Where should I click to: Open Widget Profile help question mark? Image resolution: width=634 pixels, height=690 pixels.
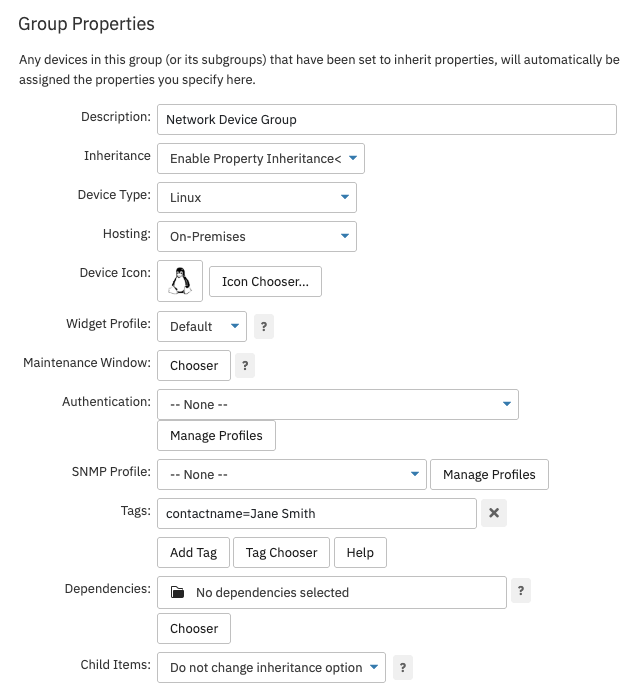[264, 327]
